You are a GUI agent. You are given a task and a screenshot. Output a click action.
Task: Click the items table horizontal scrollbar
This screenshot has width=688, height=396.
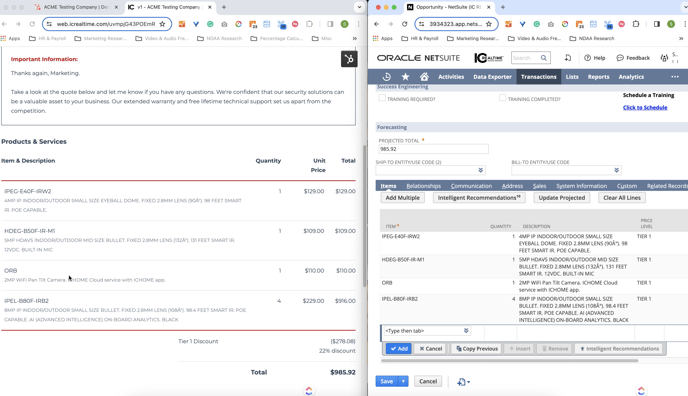pyautogui.click(x=509, y=361)
